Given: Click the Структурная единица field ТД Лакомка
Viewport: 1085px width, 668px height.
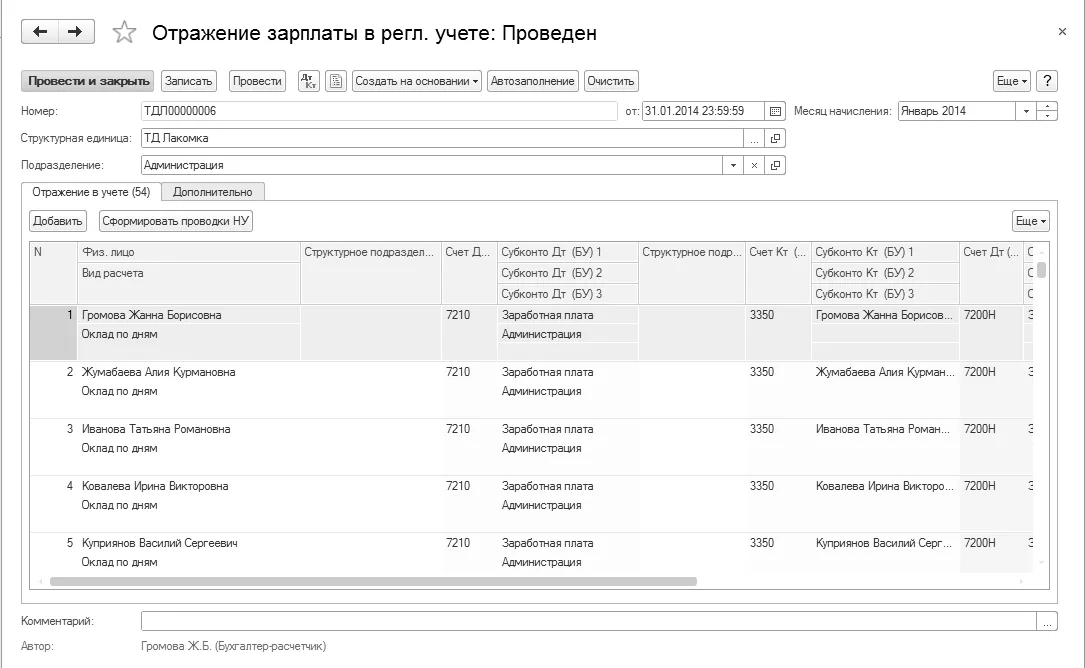Looking at the screenshot, I should 442,138.
